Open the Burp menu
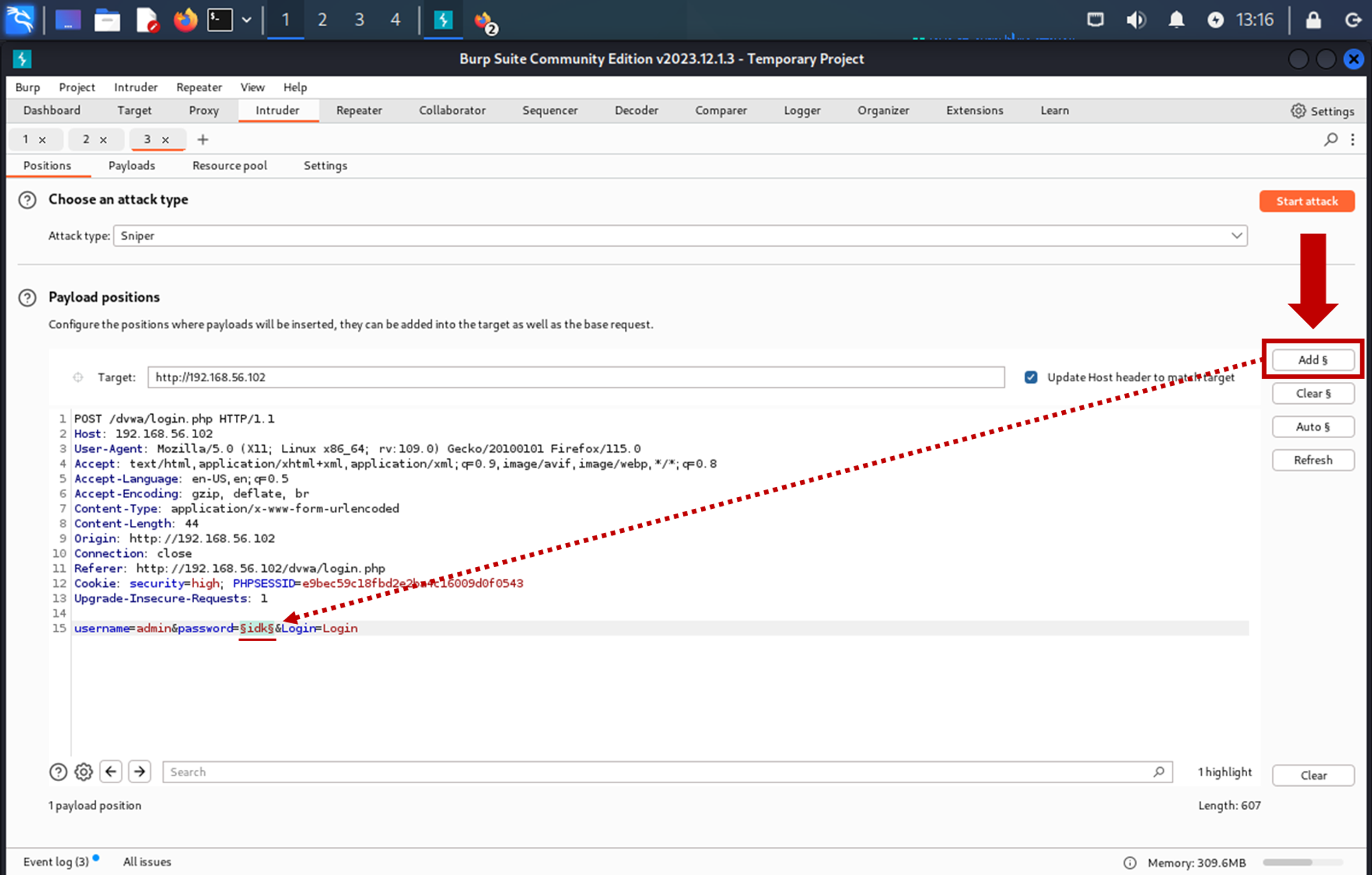Viewport: 1372px width, 875px height. [27, 87]
